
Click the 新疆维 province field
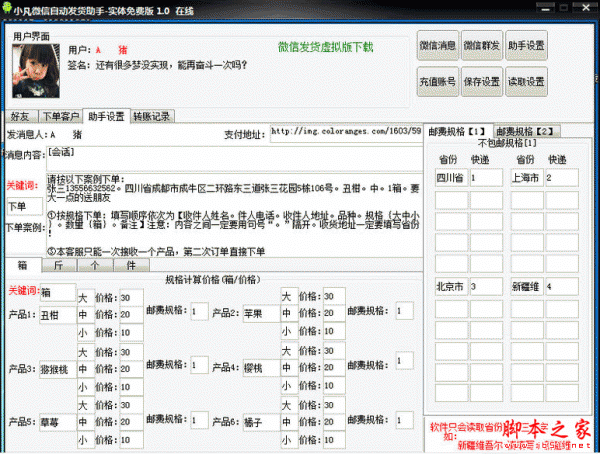[527, 286]
